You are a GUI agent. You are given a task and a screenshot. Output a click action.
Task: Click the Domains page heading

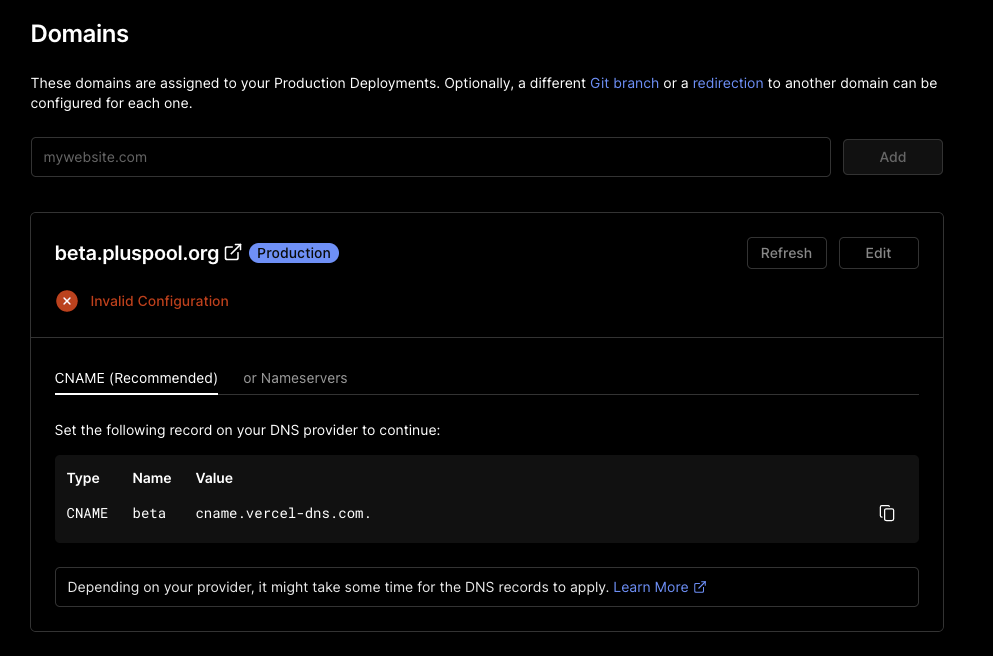click(x=79, y=33)
